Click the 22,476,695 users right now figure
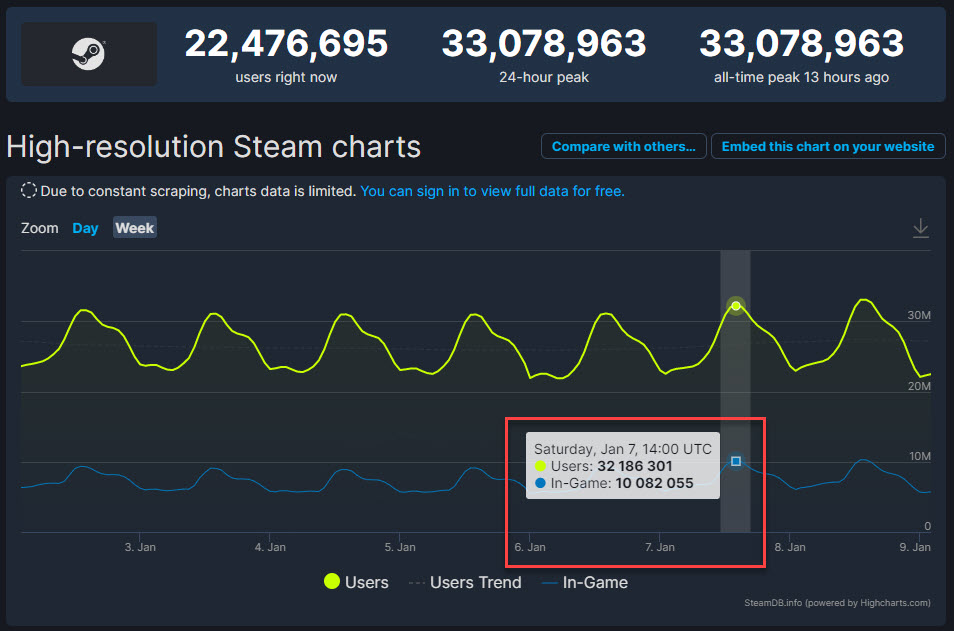This screenshot has height=631, width=954. pos(286,44)
